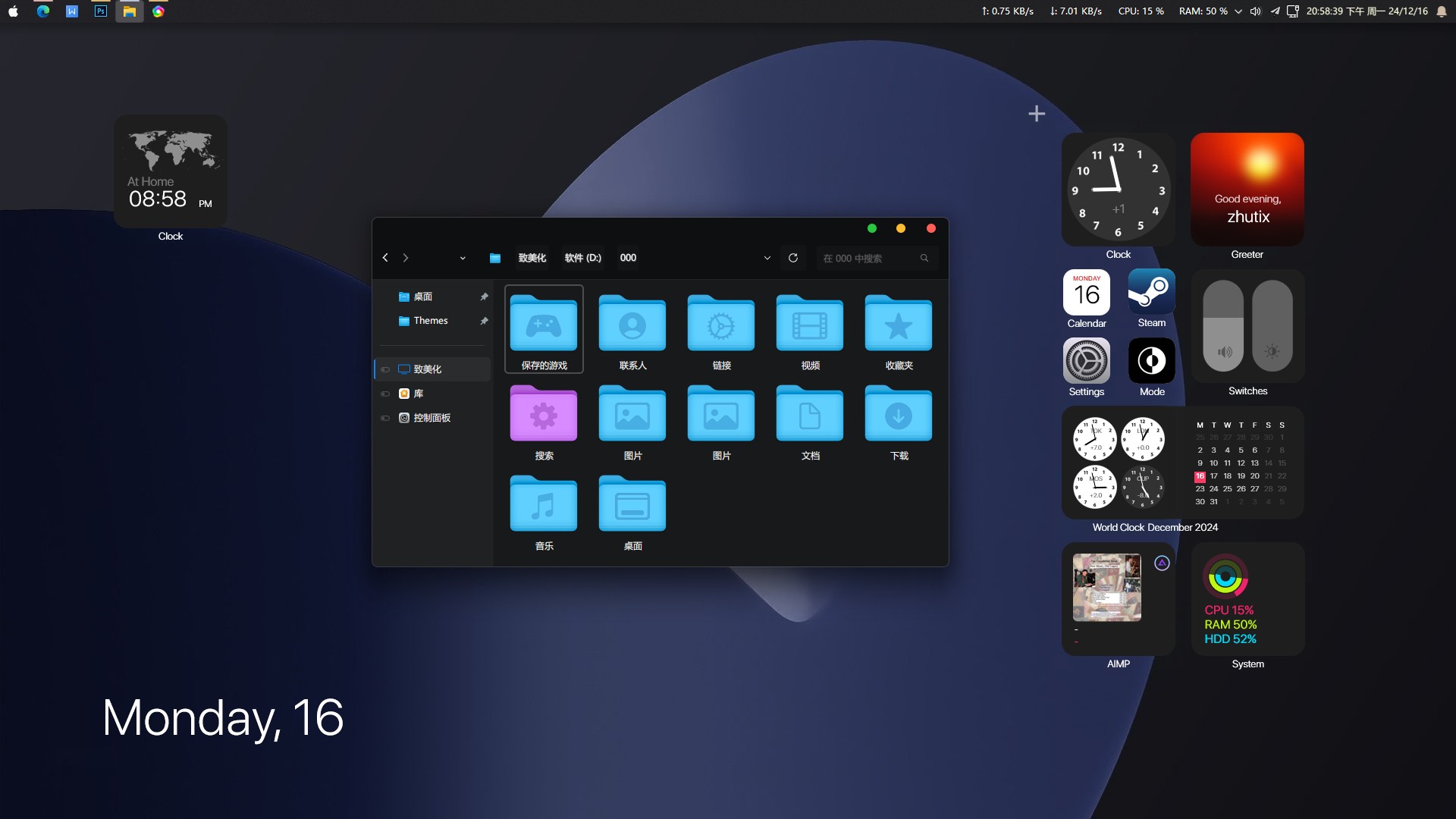Open Photoshop from the top taskbar
The image size is (1456, 819).
coord(101,11)
